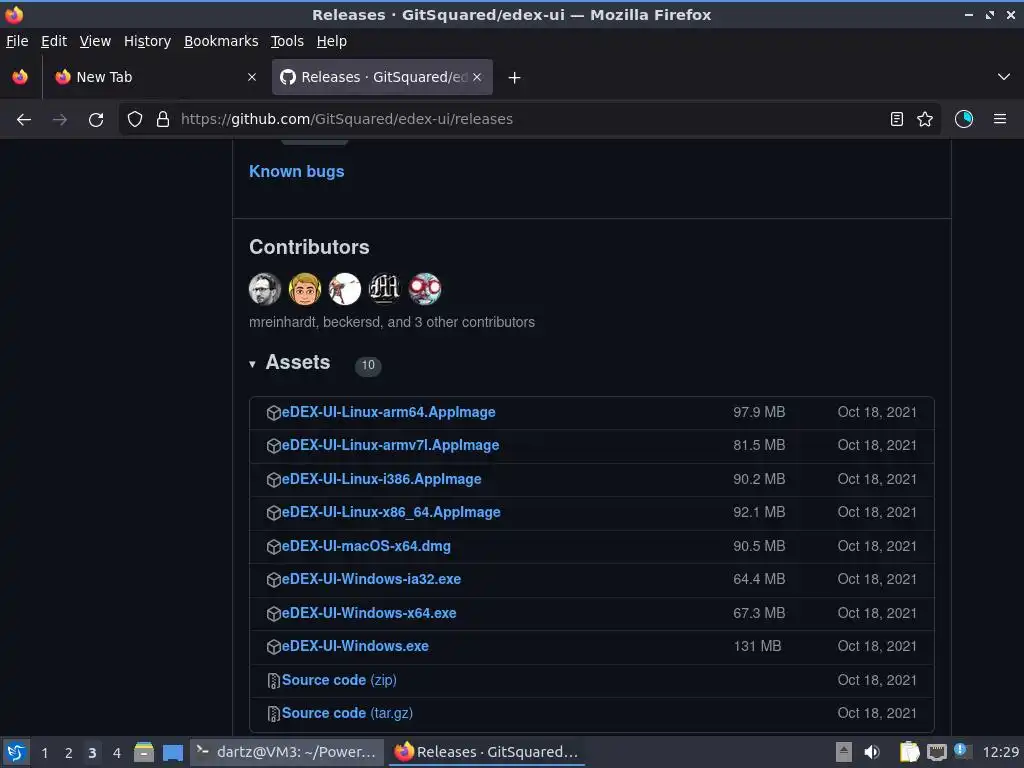Open the gothic-letter contributor avatar
The height and width of the screenshot is (768, 1024).
385,289
